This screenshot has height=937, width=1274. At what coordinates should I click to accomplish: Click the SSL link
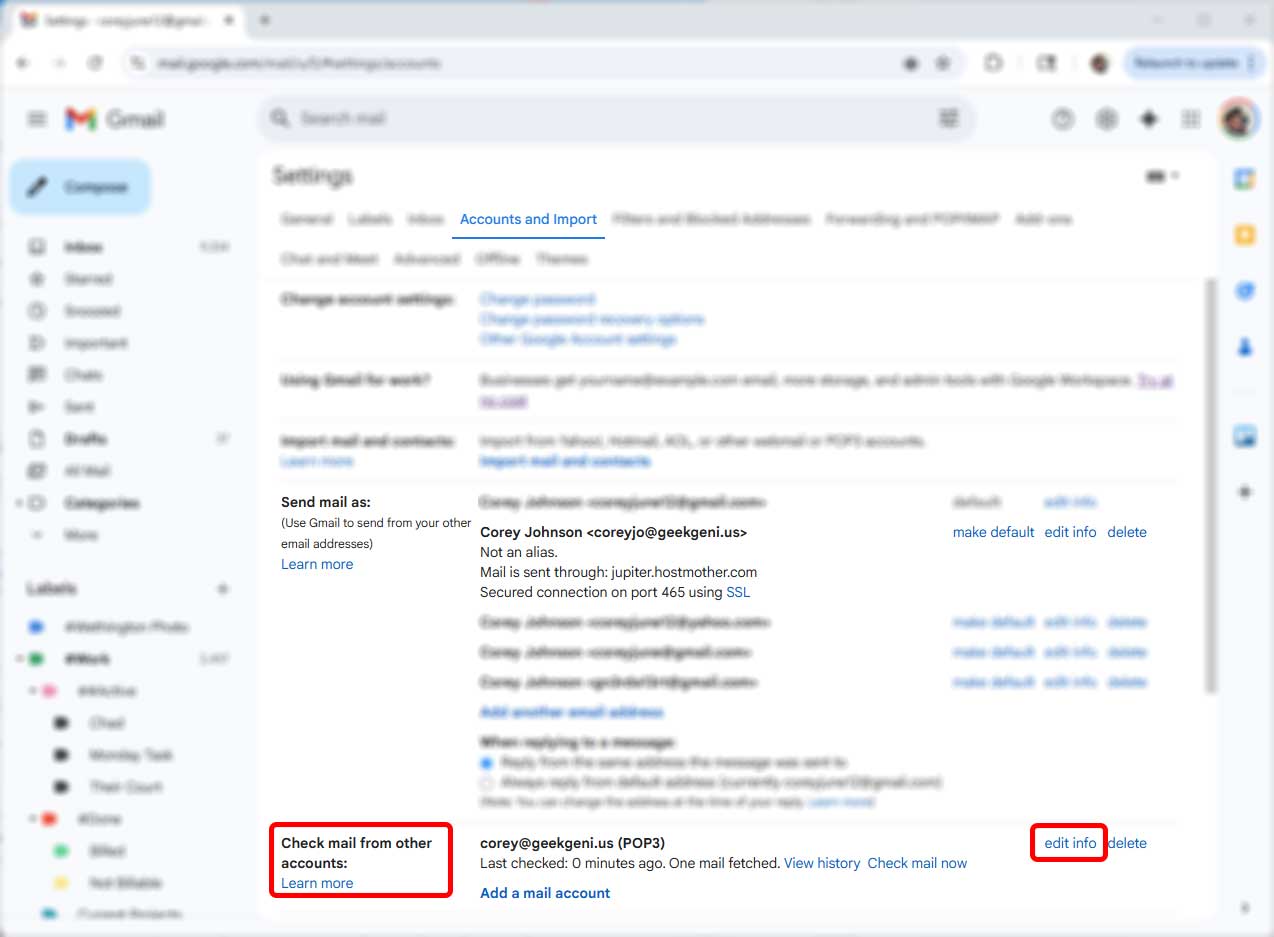tap(738, 592)
